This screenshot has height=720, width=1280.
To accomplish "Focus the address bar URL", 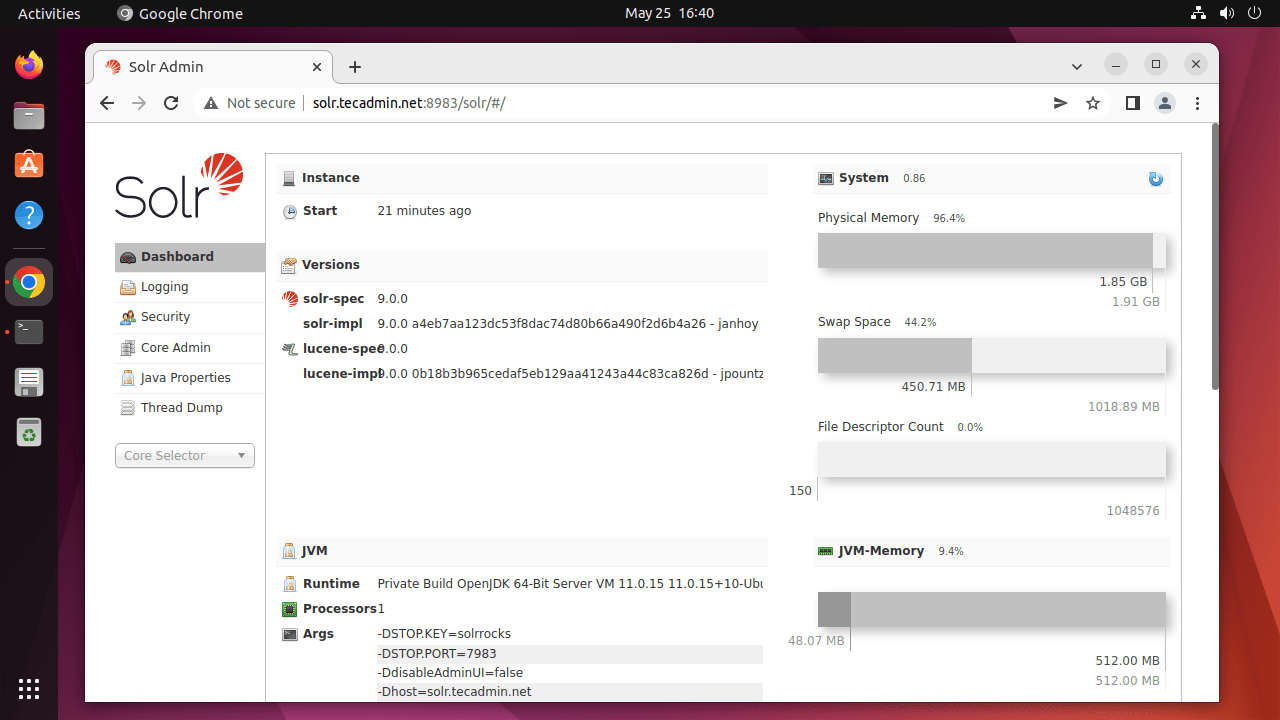I will pos(409,103).
